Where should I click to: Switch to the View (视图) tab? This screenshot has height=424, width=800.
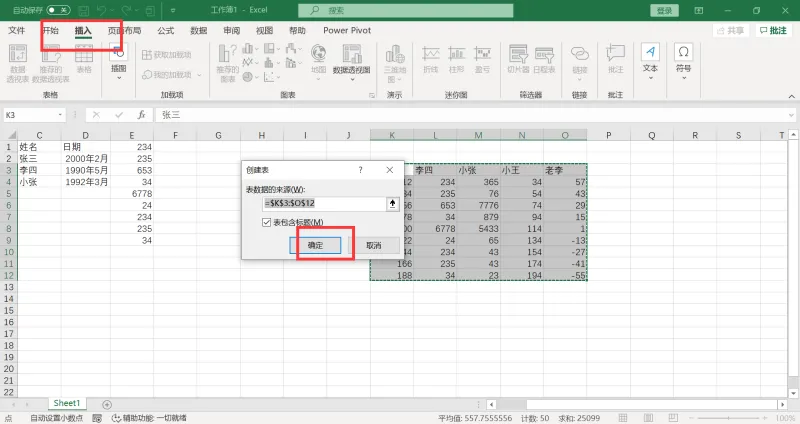(264, 31)
